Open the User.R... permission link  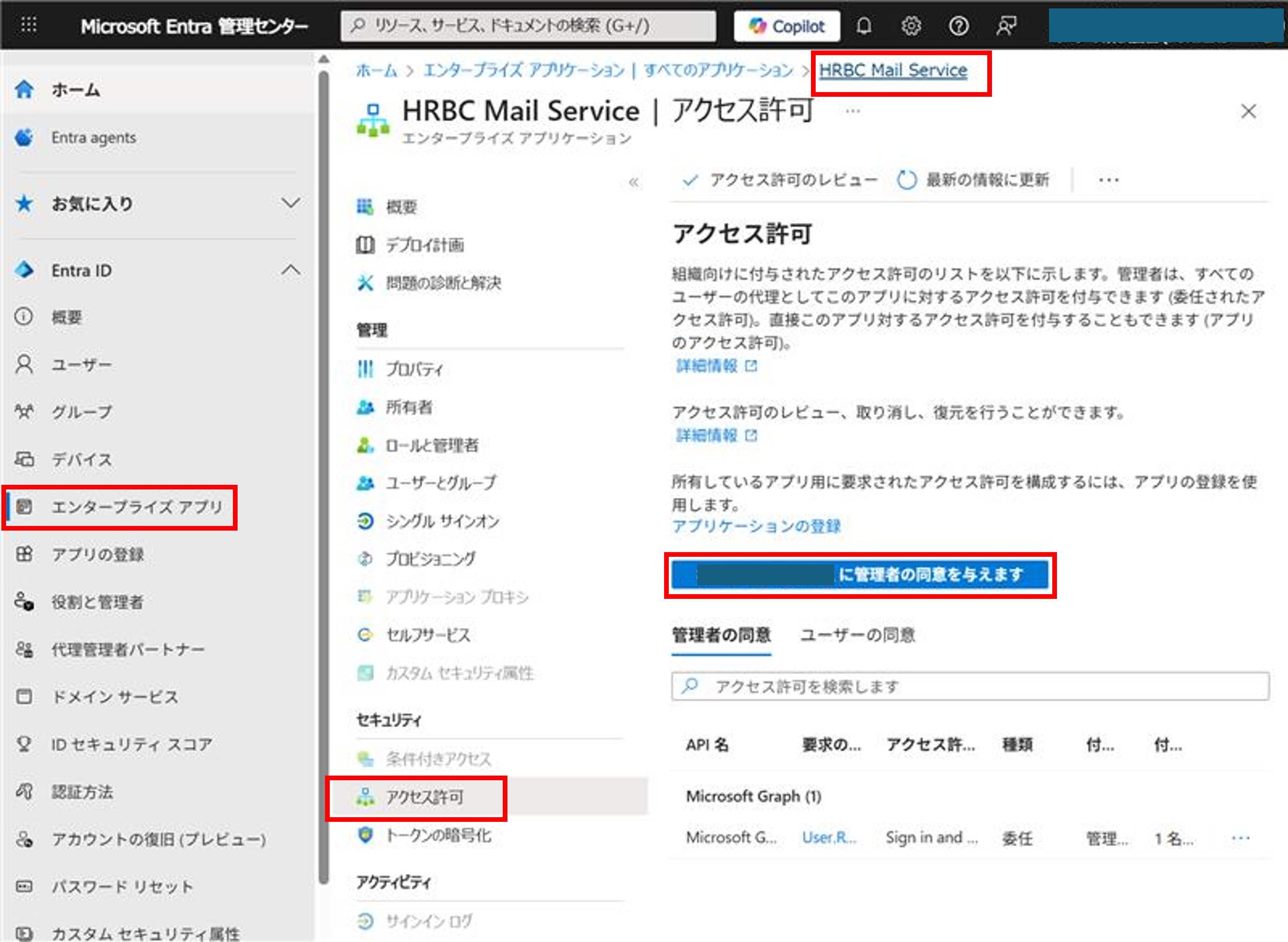tap(829, 838)
